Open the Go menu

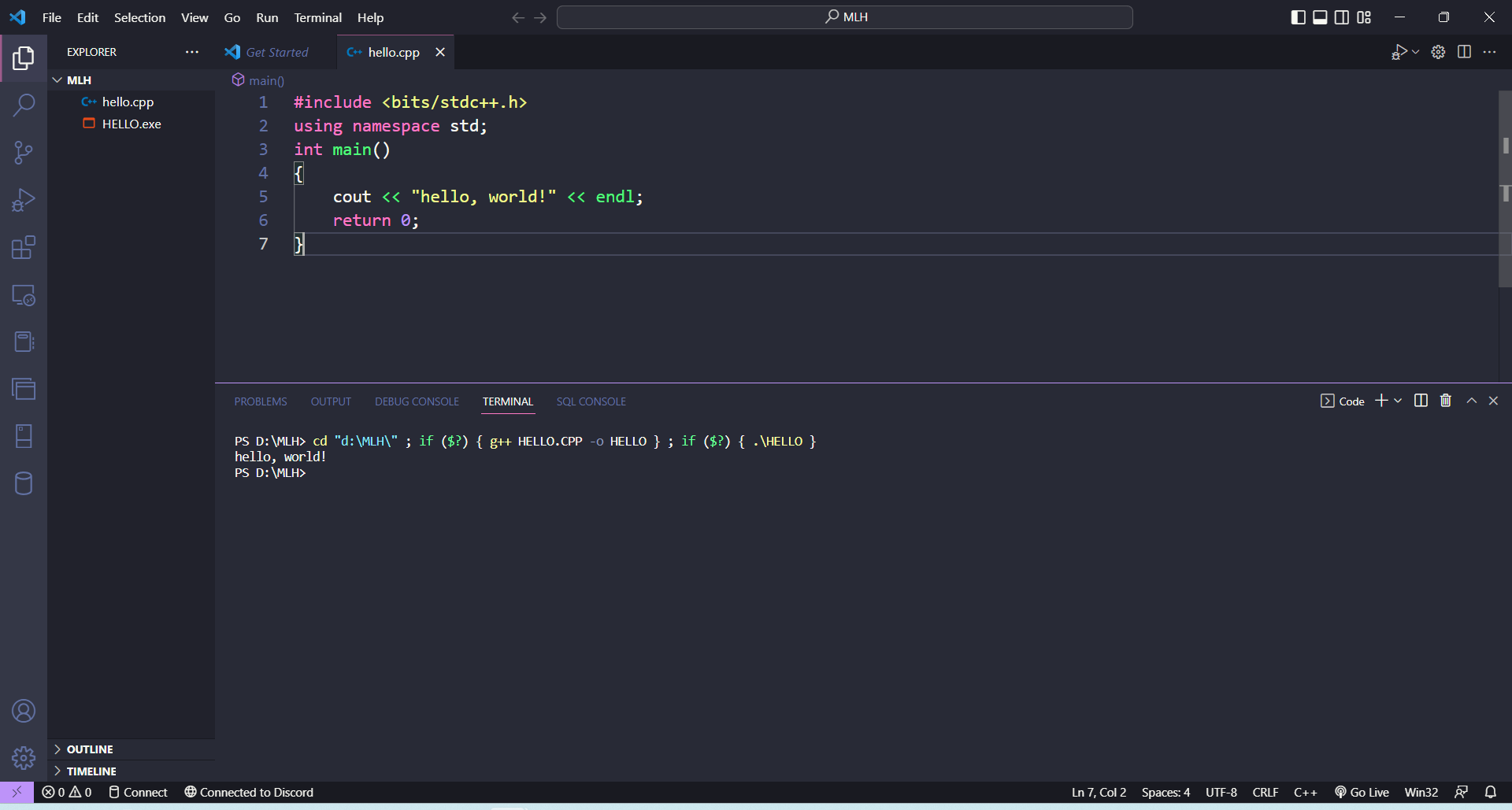click(x=232, y=17)
